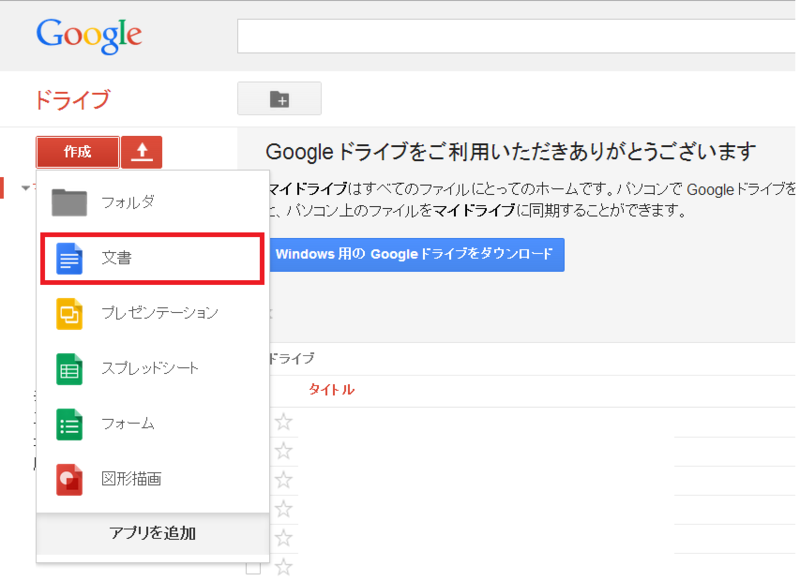This screenshot has width=800, height=581.
Task: Click the upload arrow button
Action: tap(142, 152)
